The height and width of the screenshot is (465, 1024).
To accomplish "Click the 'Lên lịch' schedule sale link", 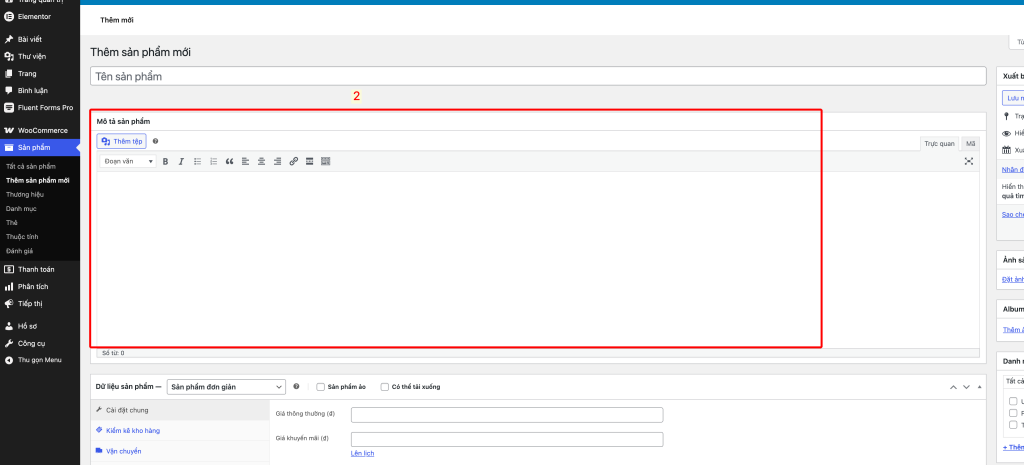I will click(362, 454).
